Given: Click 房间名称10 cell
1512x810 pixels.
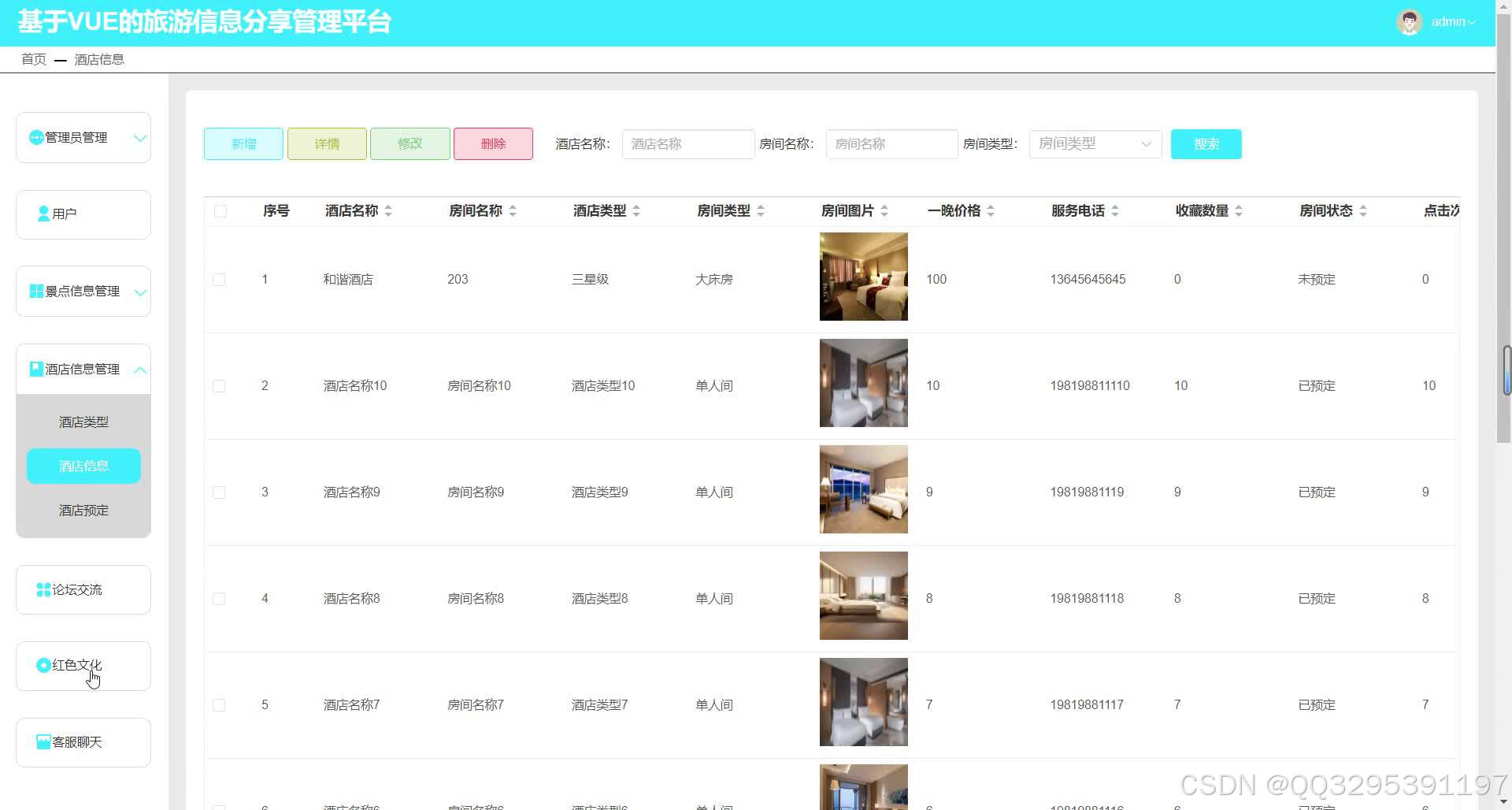Looking at the screenshot, I should tap(479, 386).
